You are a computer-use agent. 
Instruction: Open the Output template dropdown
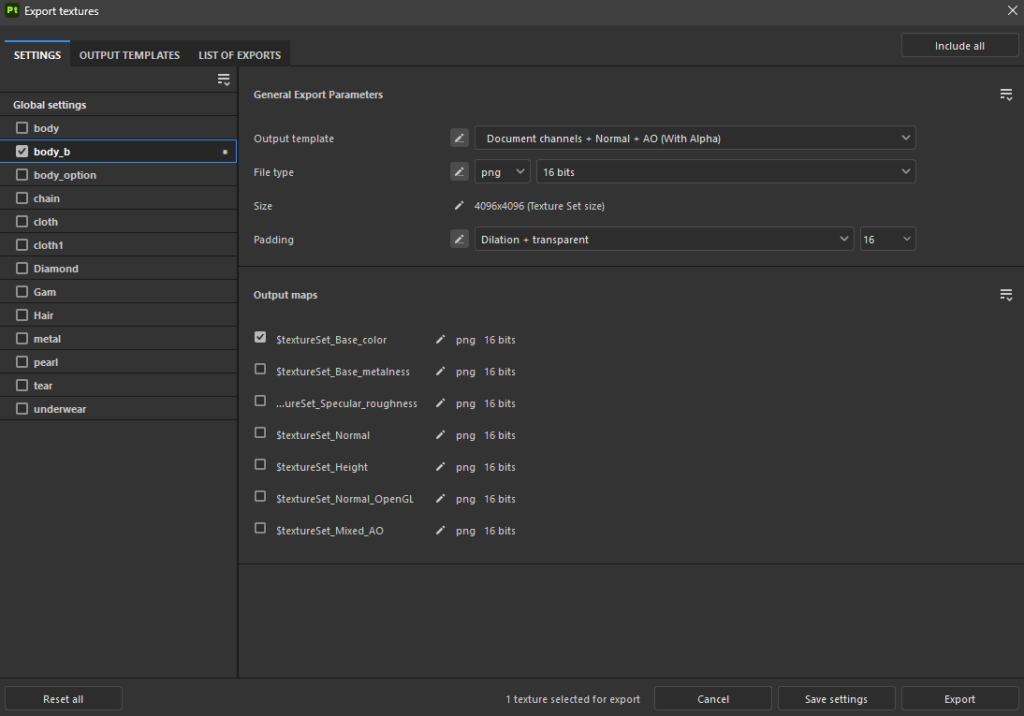695,138
